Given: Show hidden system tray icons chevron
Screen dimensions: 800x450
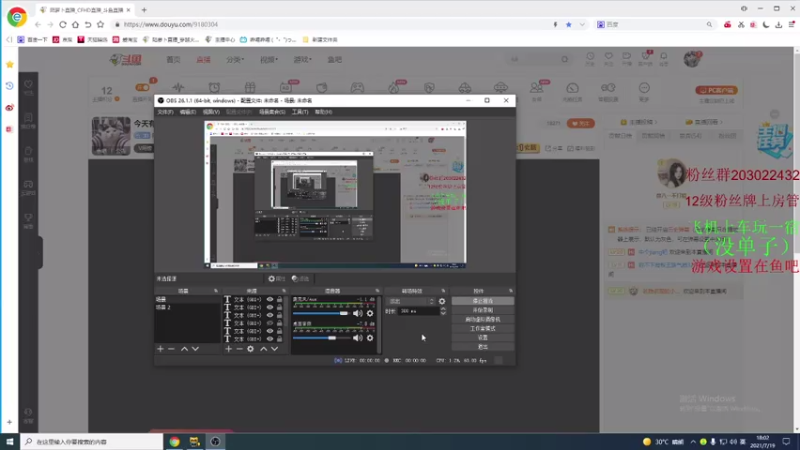Looking at the screenshot, I should [693, 442].
